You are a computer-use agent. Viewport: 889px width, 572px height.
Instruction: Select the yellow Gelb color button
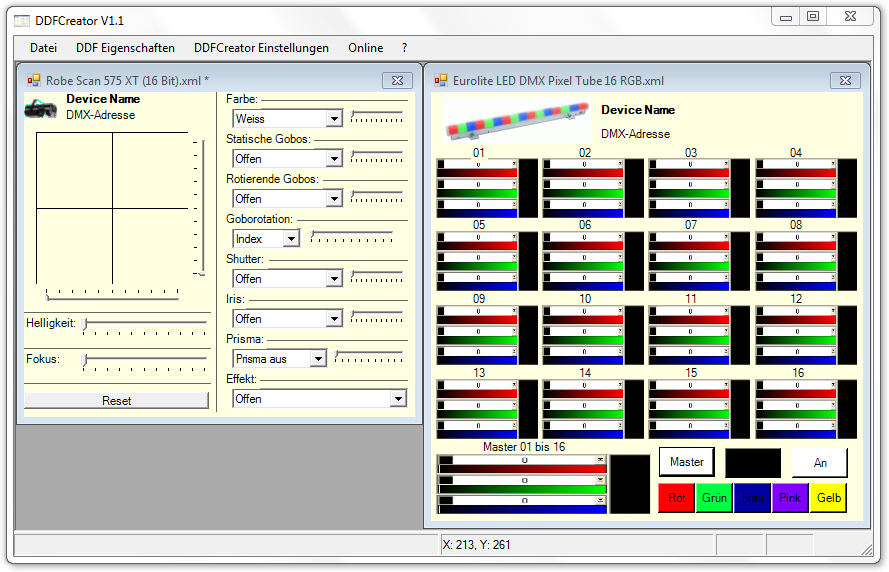click(829, 498)
